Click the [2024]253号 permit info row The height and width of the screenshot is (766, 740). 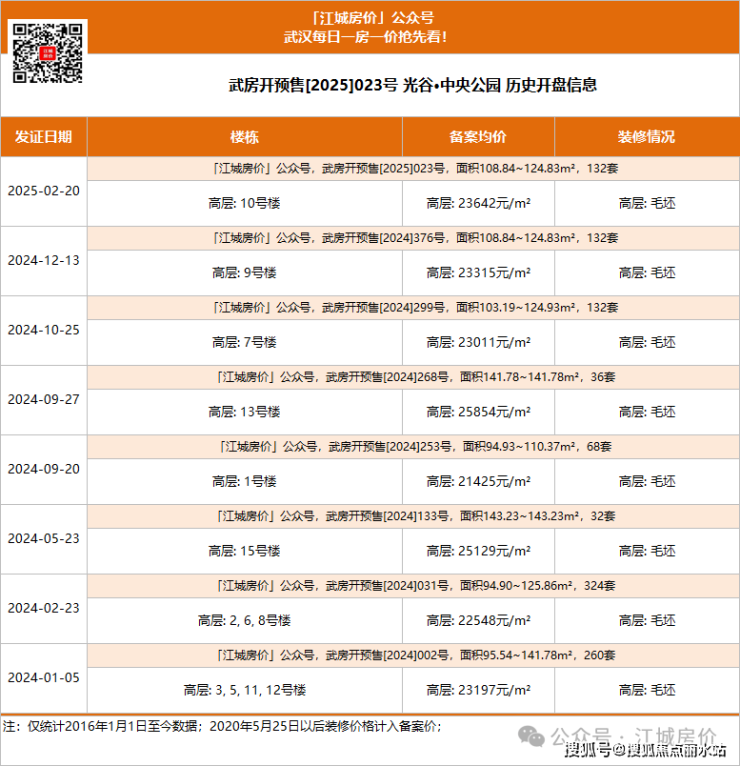(414, 447)
